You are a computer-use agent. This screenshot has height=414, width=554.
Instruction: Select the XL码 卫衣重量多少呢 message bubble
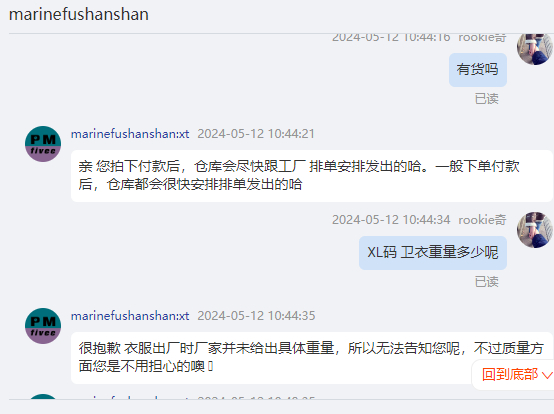(433, 253)
